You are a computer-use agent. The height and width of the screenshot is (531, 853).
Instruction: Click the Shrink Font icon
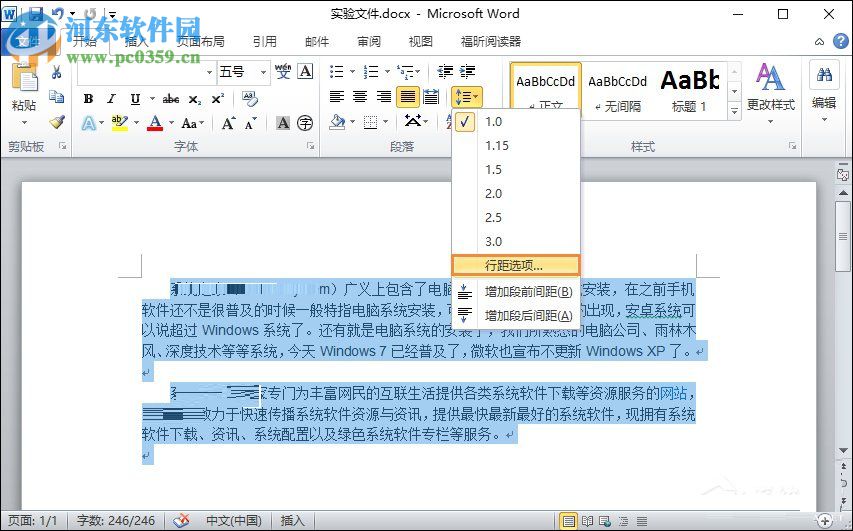[251, 124]
